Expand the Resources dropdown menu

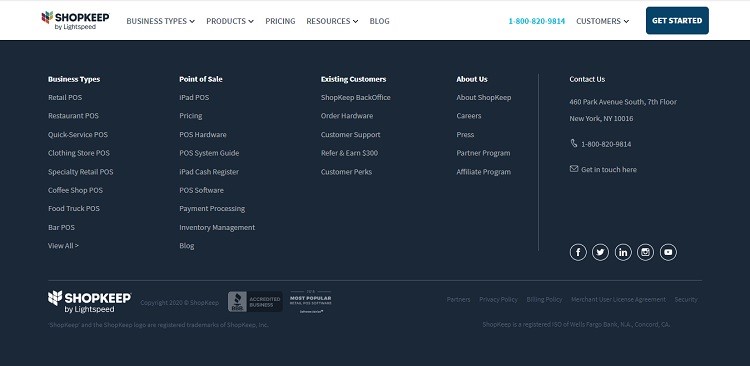pyautogui.click(x=332, y=21)
